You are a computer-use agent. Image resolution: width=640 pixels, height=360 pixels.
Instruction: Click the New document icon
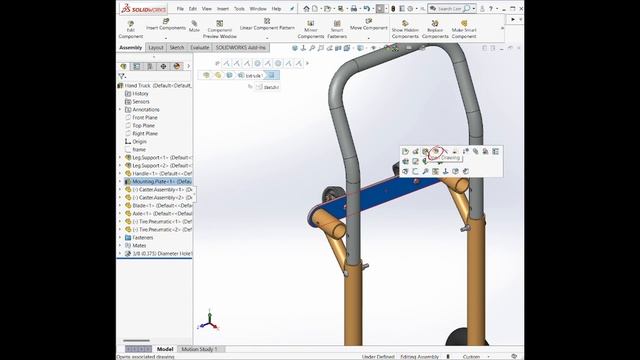point(315,9)
